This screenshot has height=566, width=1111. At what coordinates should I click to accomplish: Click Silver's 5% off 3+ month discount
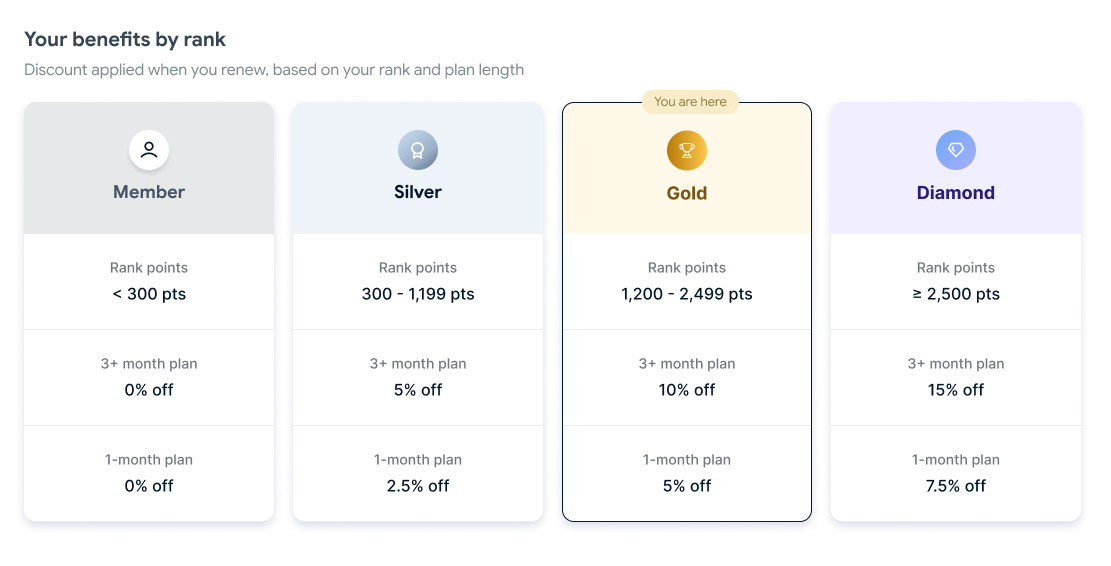418,390
